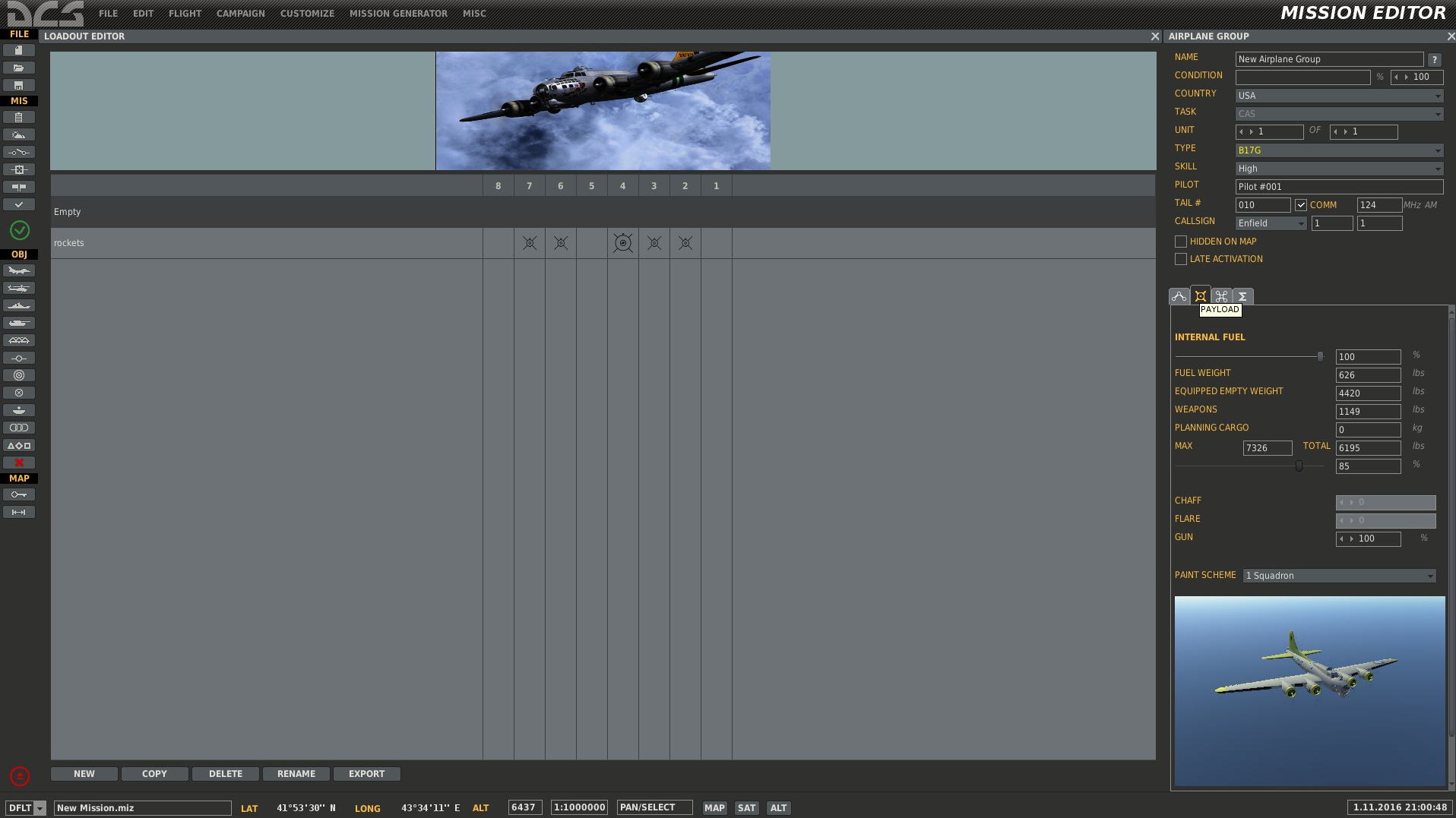Switch to the summary sigma tab
1456x818 pixels.
pyautogui.click(x=1243, y=296)
